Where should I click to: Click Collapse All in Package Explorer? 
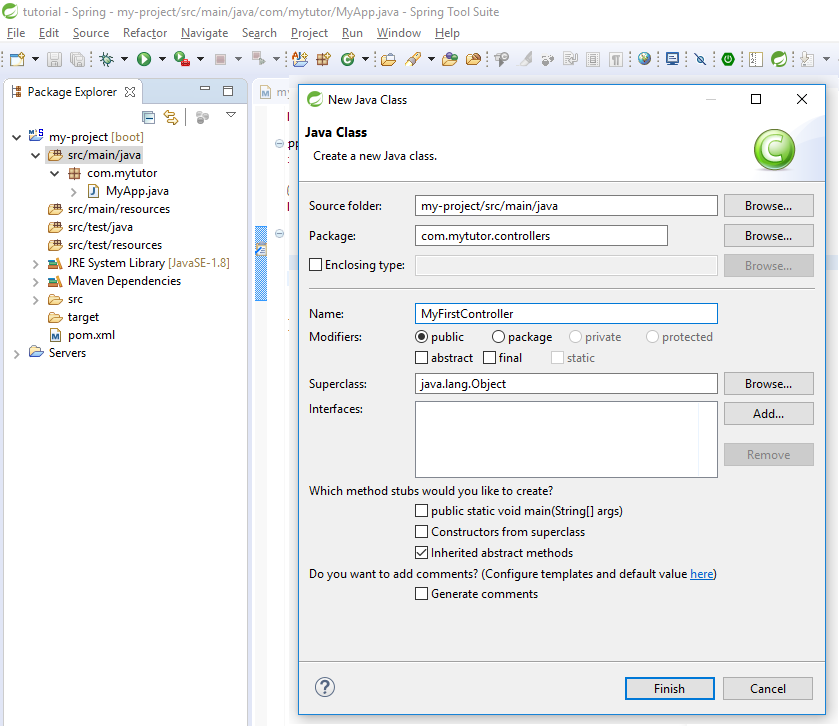[149, 117]
